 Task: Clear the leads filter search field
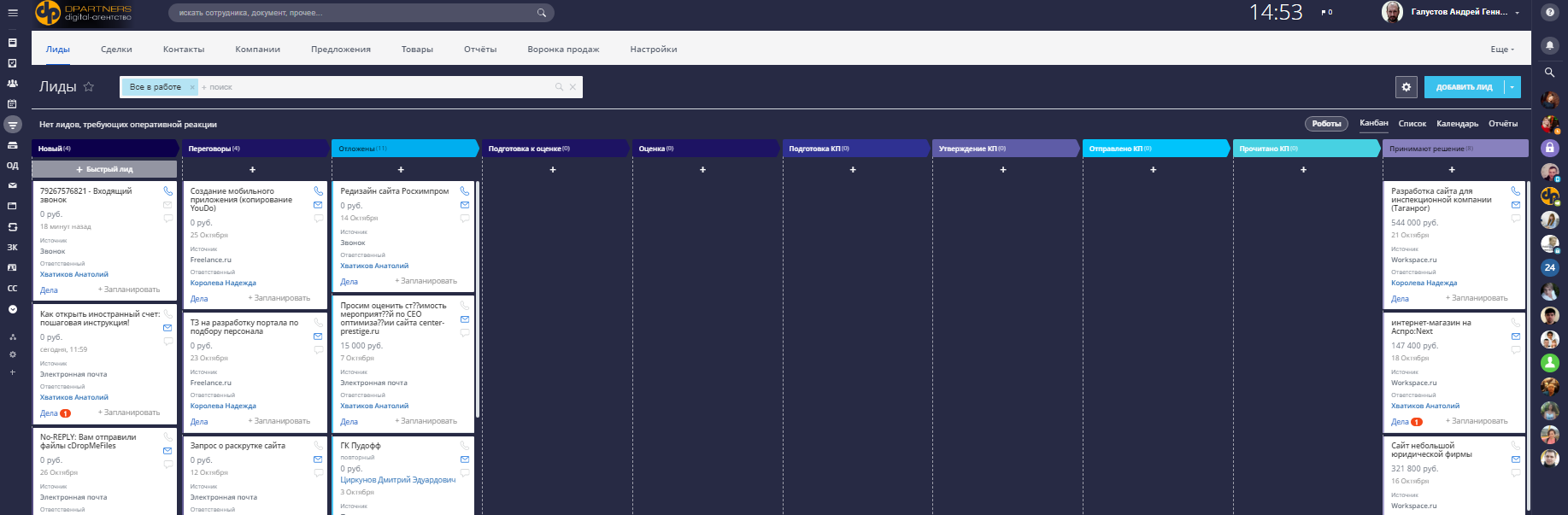(573, 87)
